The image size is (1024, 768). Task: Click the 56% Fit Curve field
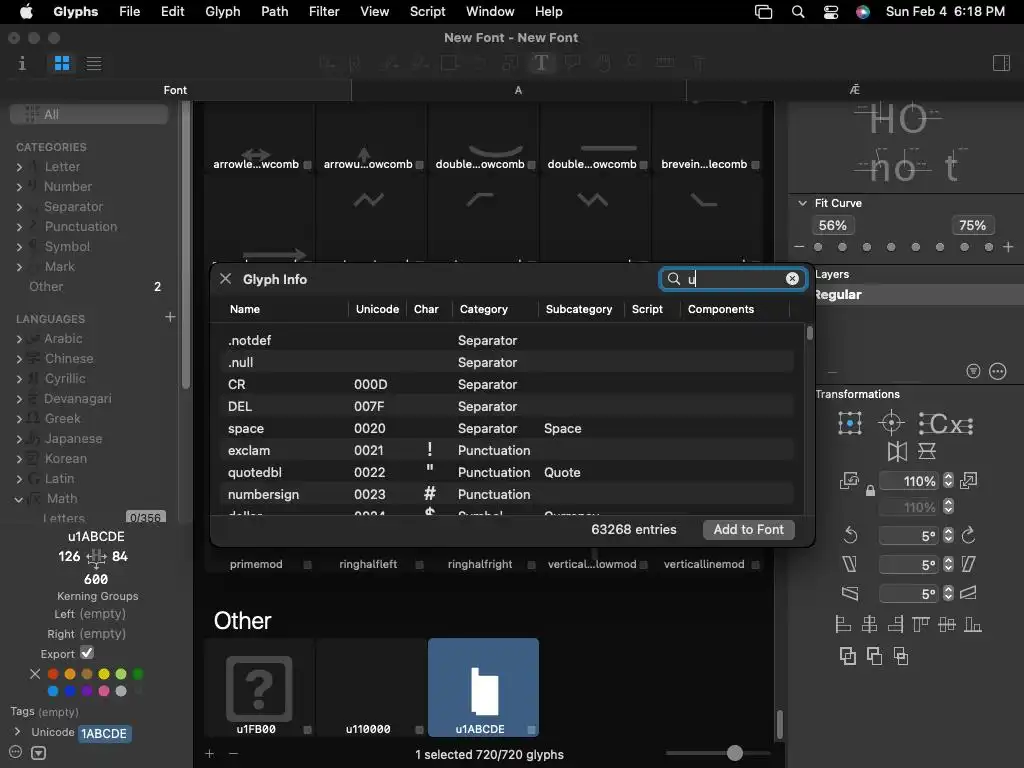(833, 225)
